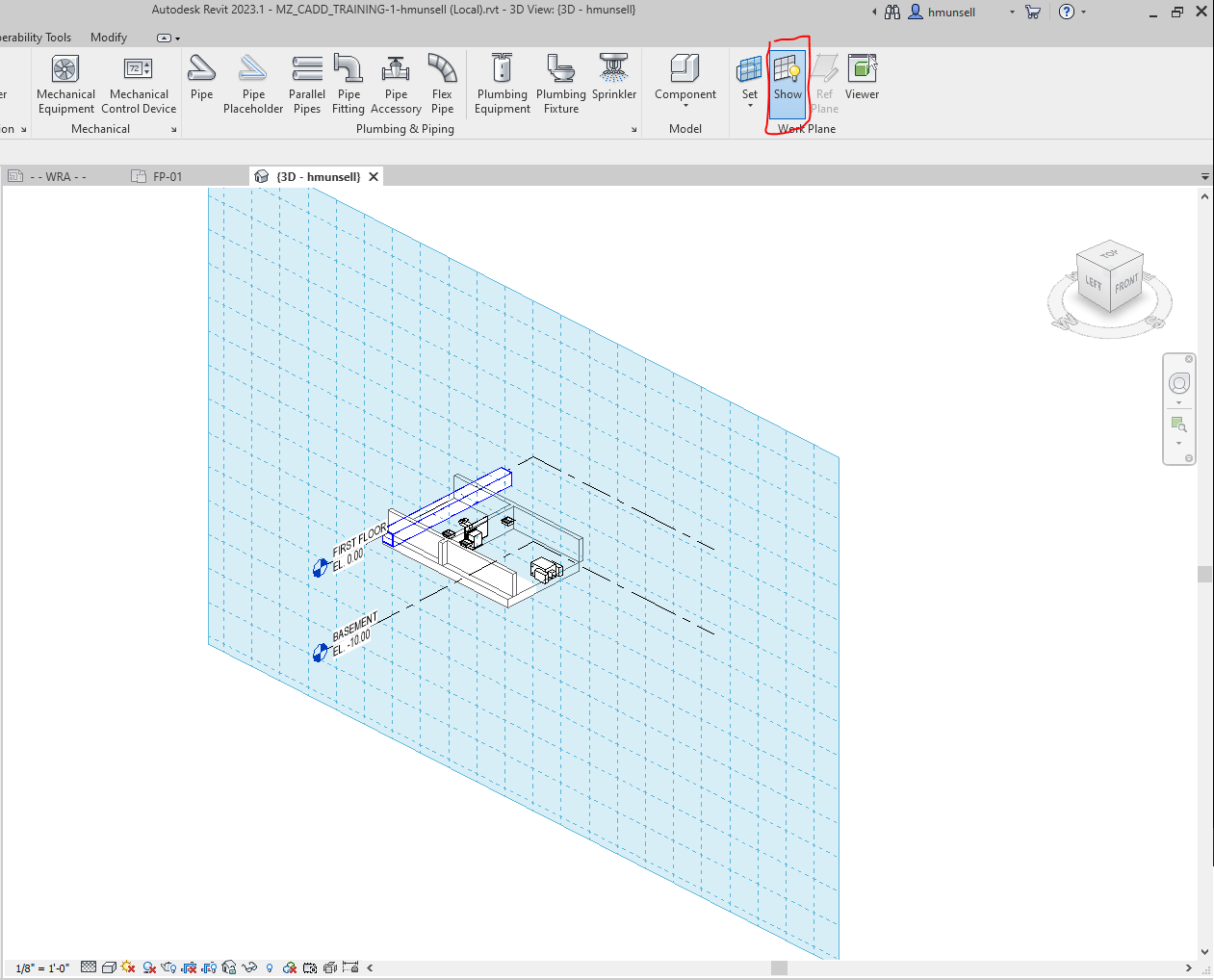Viewport: 1214px width, 980px height.
Task: Click the TOP face of the ViewCube
Action: 1108,254
